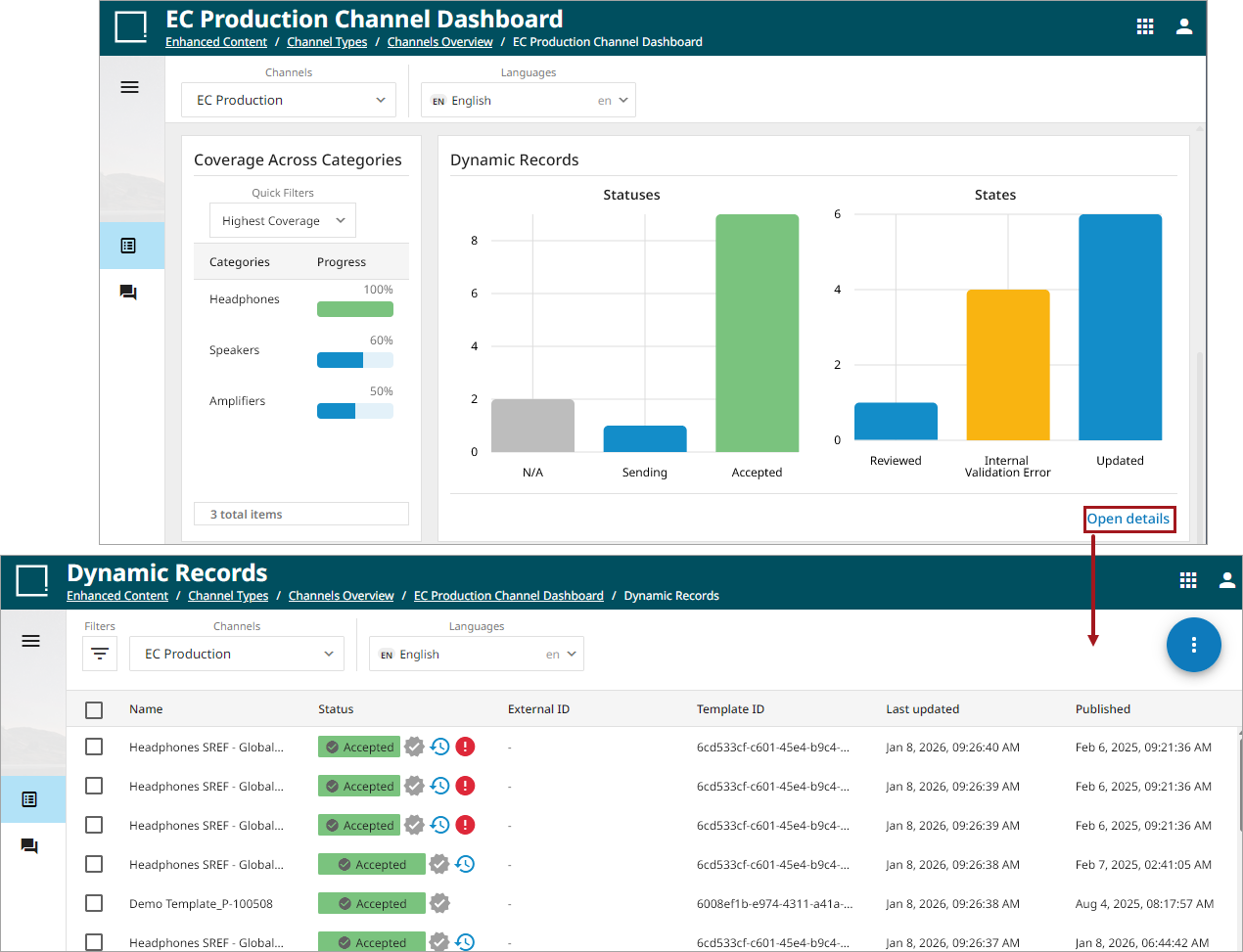Open the hamburger menu in dashboard sidebar
The image size is (1243, 952).
pos(129,87)
